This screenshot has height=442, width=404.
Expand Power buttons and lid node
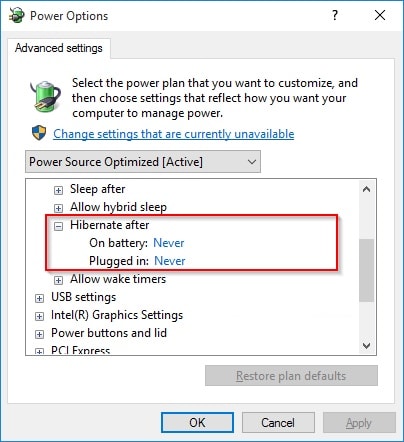click(39, 334)
